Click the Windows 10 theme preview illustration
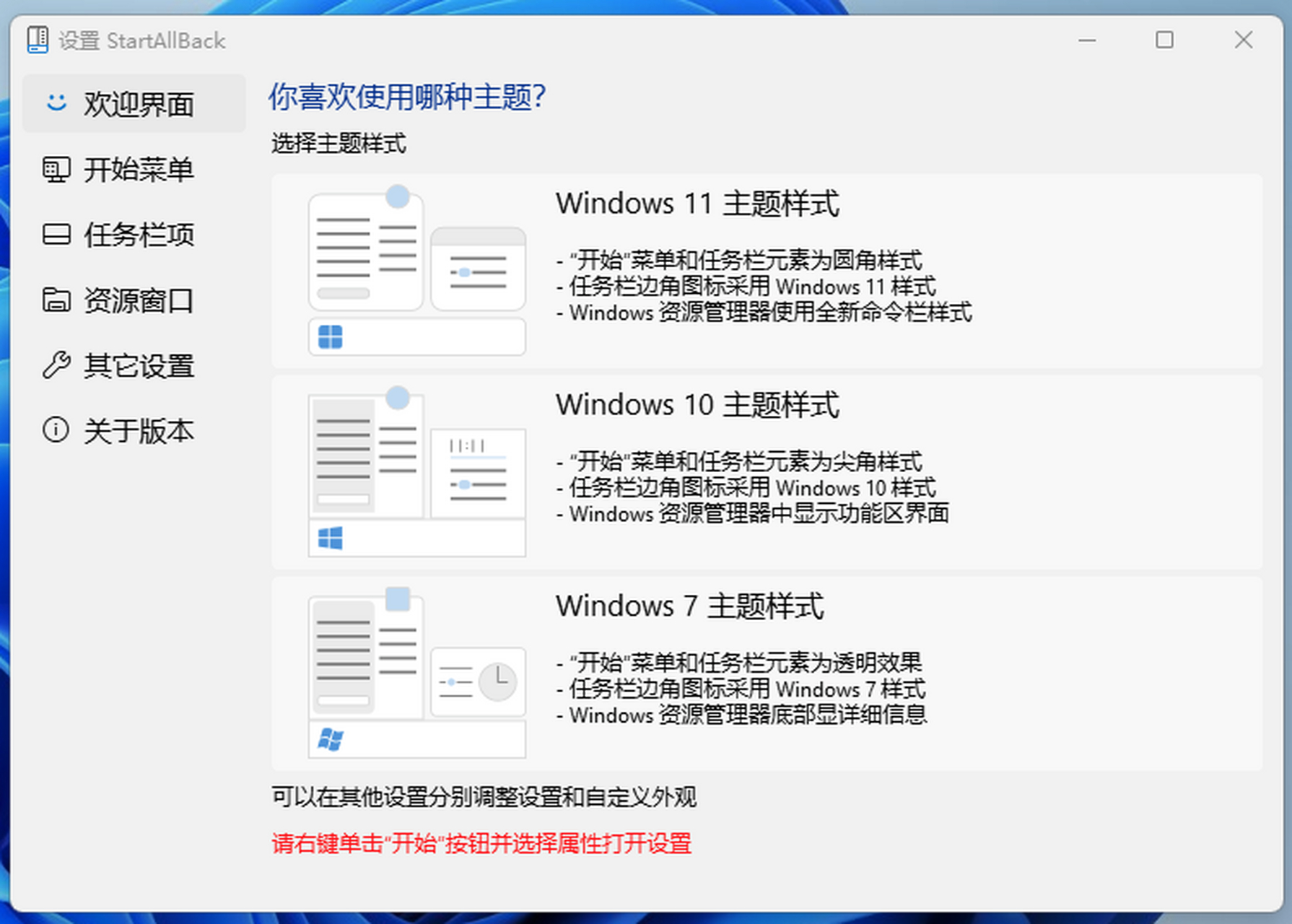 [x=417, y=472]
